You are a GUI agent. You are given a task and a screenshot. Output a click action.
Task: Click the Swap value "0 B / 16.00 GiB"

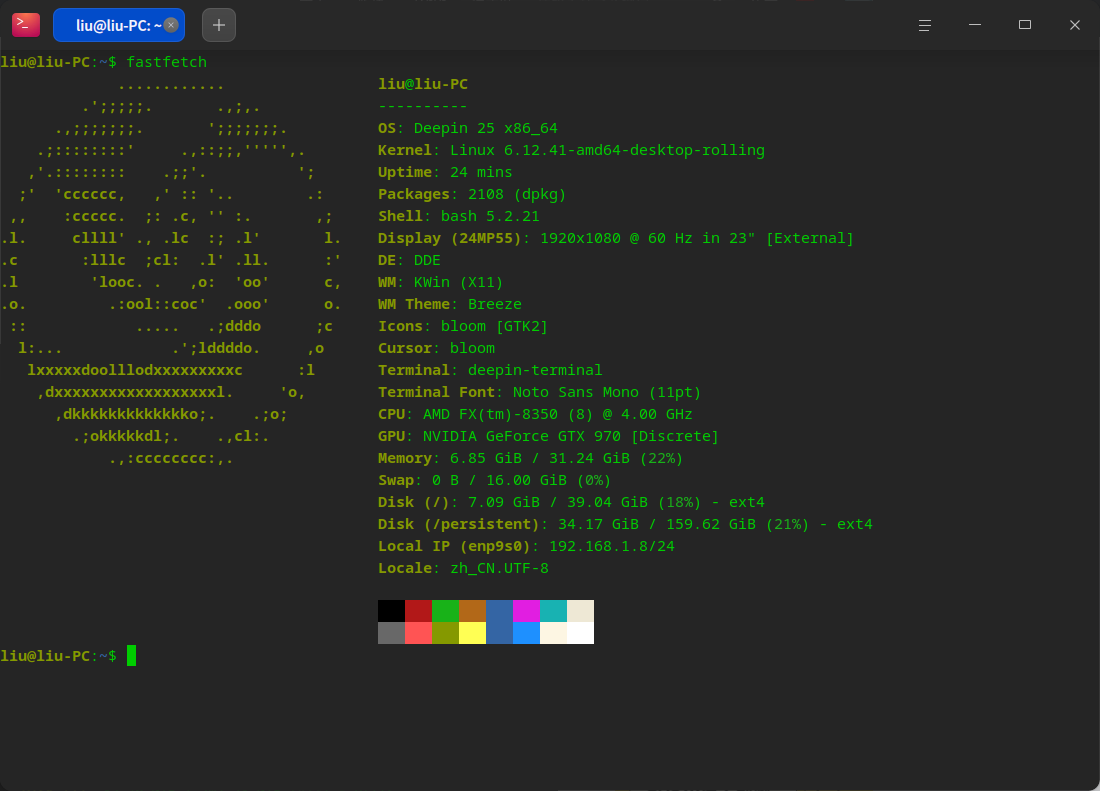click(x=499, y=480)
